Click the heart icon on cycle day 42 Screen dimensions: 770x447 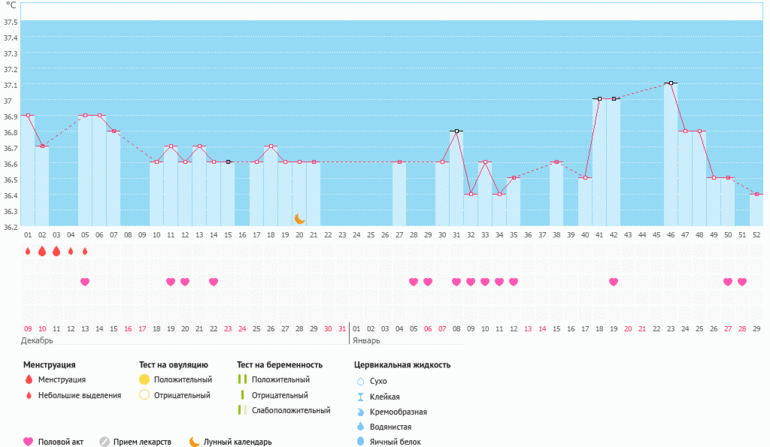(x=613, y=282)
